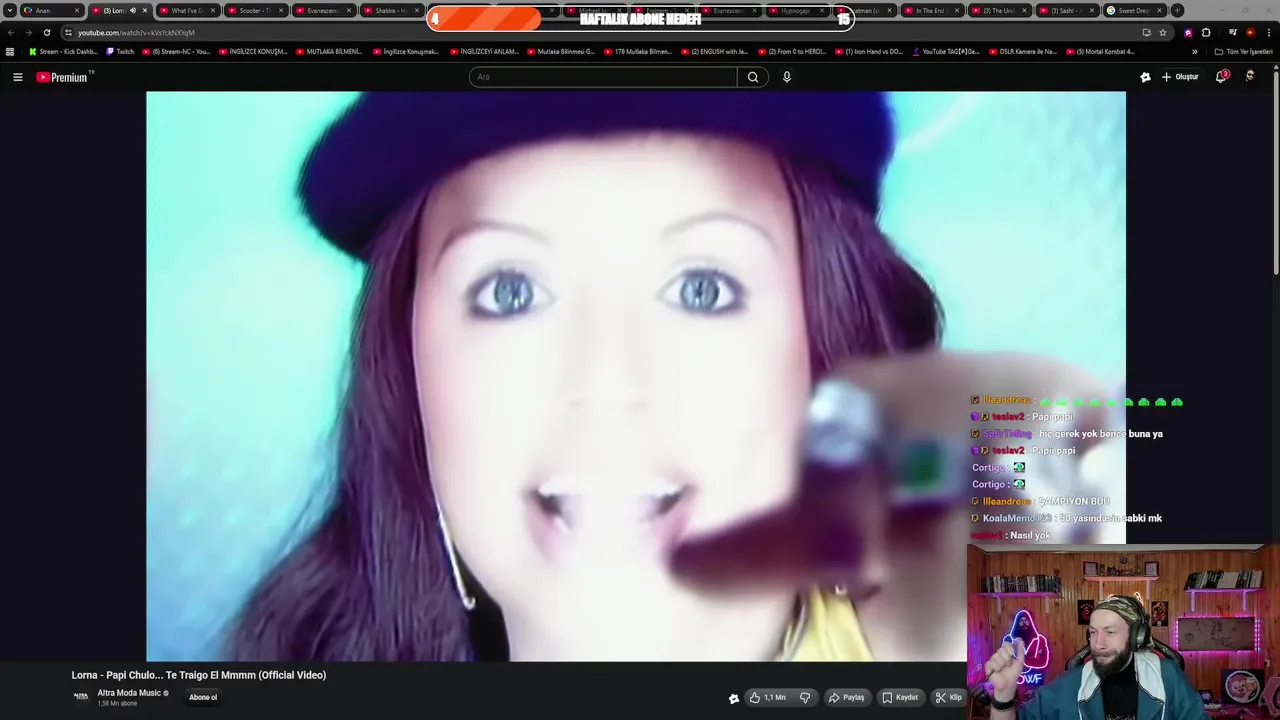This screenshot has width=1280, height=720.
Task: Mute the Lorna tab audio icon
Action: tap(133, 10)
